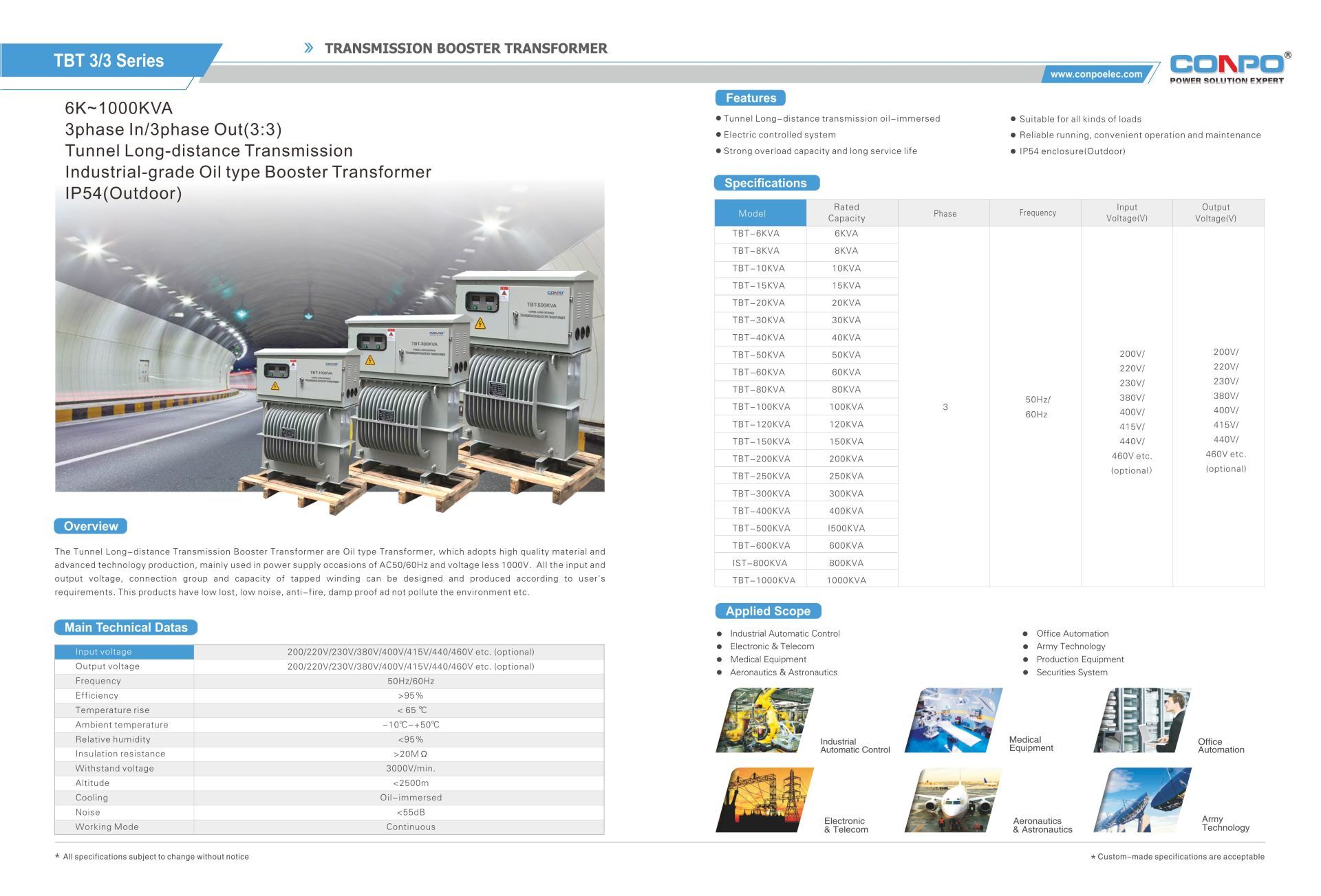Viewport: 1321px width, 896px height.
Task: Open the Electronic & Telecom thumbnail image
Action: [764, 800]
